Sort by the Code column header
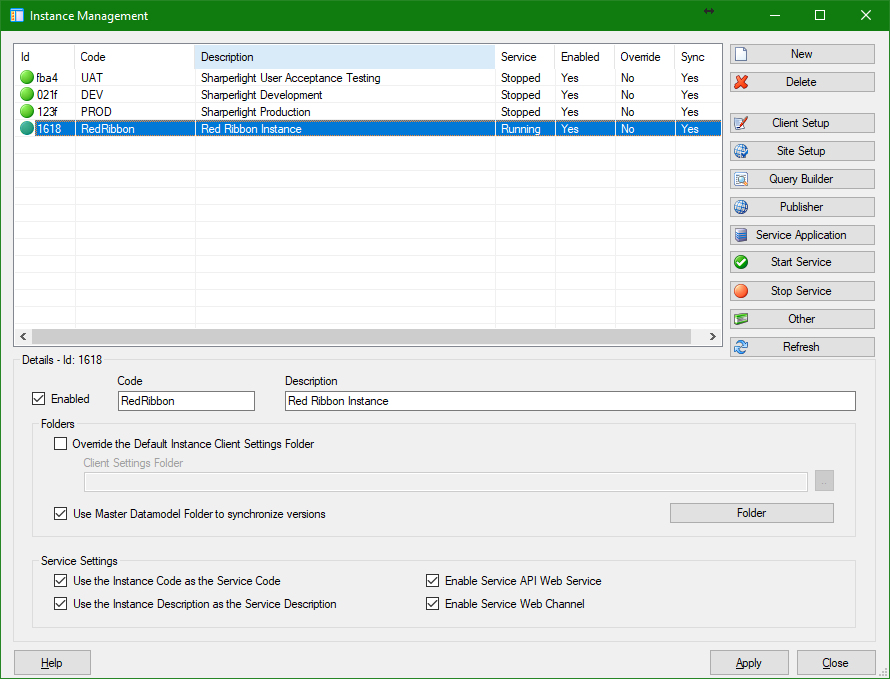Viewport: 890px width, 679px height. click(x=135, y=57)
